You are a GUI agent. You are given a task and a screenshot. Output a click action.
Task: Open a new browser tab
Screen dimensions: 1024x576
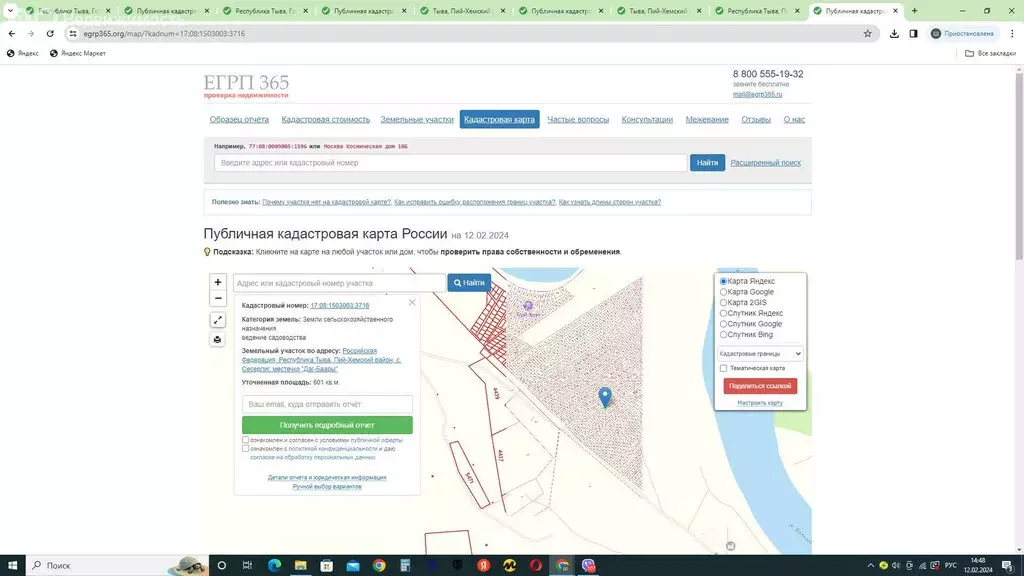point(914,10)
